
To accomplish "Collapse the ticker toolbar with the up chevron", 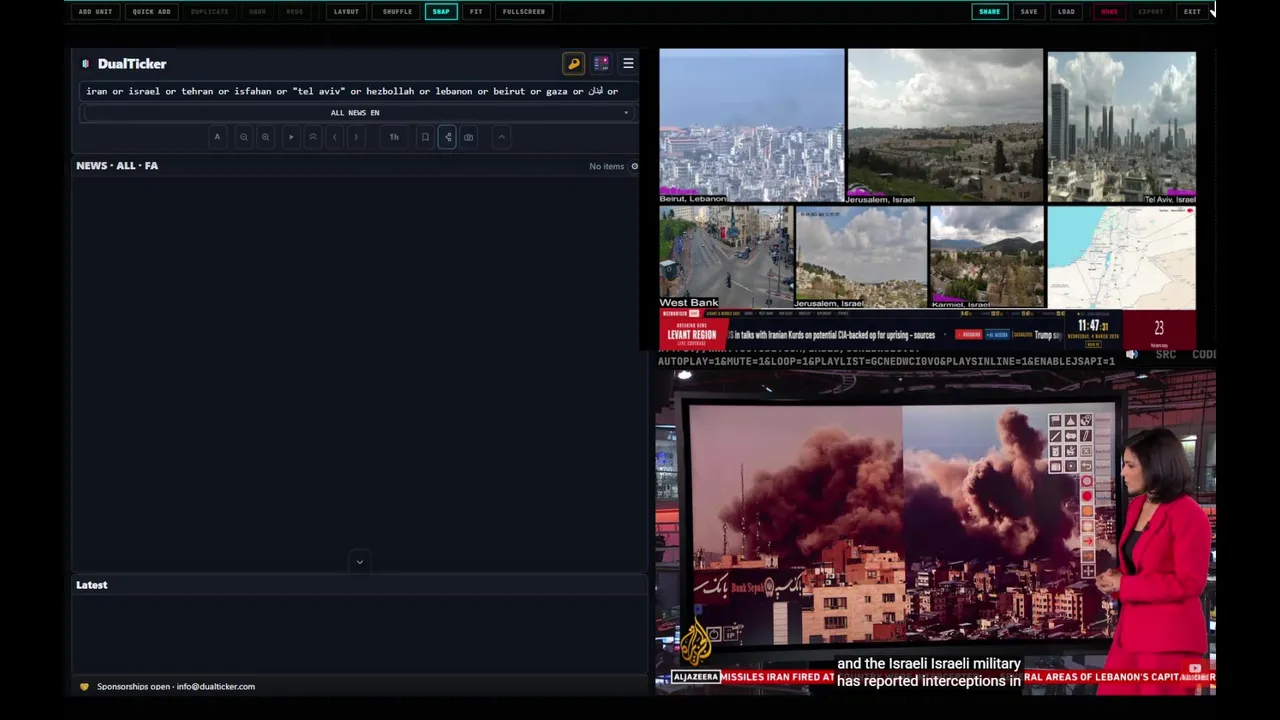I will (x=502, y=137).
